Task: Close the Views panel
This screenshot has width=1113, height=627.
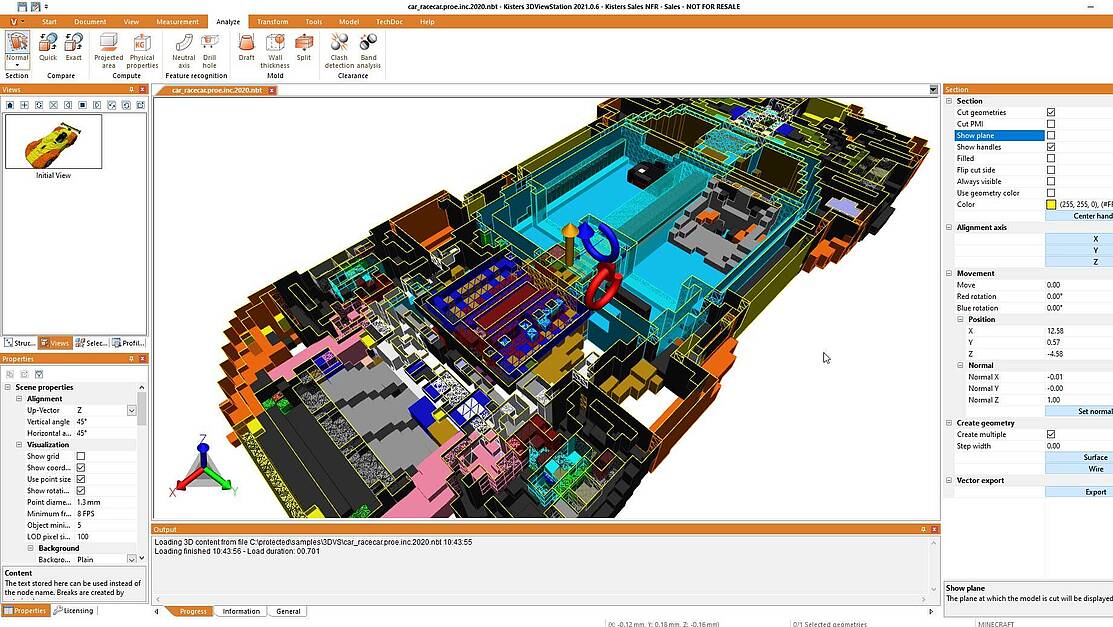Action: point(142,89)
